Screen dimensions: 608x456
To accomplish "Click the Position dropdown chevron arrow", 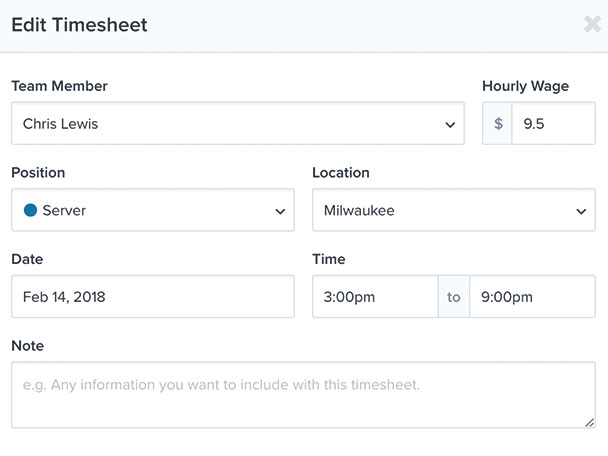I will (x=280, y=211).
